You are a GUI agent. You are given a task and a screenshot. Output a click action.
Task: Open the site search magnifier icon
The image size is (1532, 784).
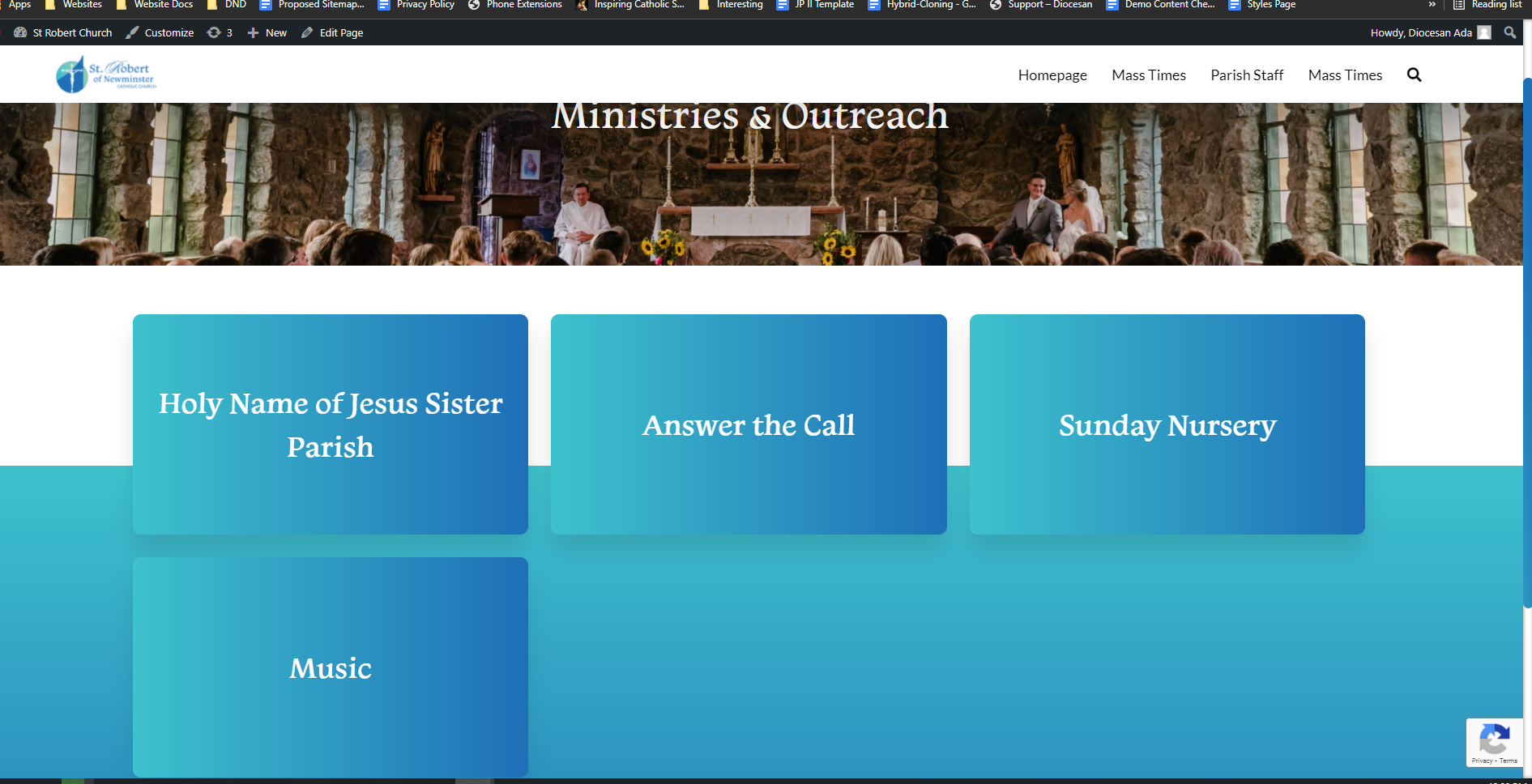(1414, 75)
